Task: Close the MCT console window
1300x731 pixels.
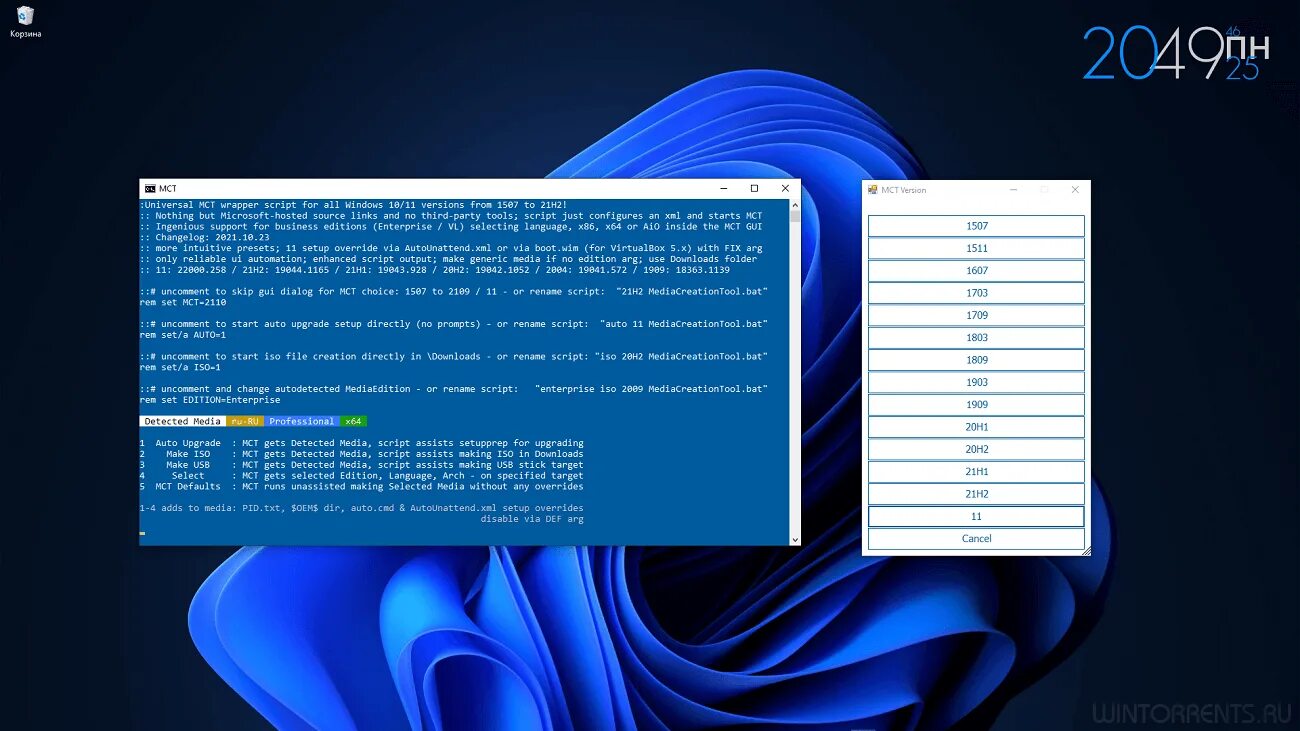Action: (x=785, y=188)
